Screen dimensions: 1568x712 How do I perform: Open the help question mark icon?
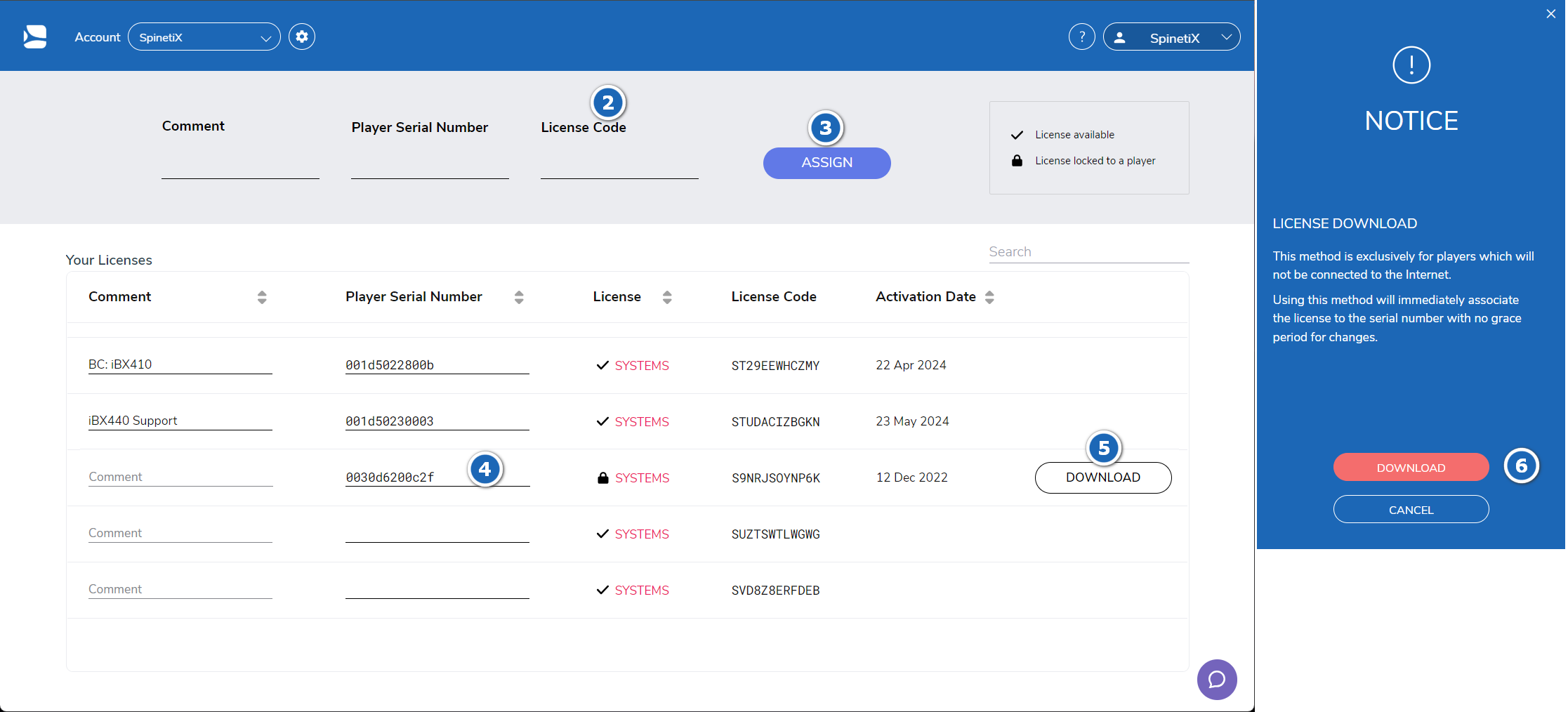1082,37
